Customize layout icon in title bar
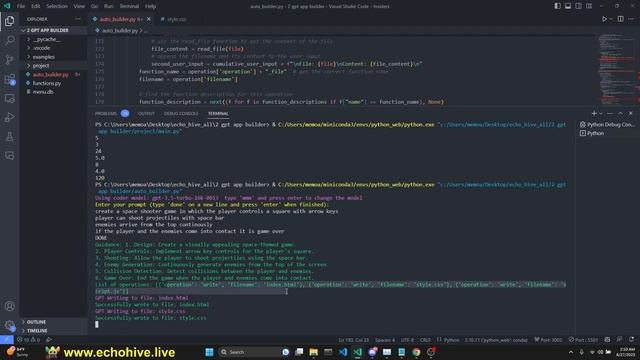640x360 pixels. pyautogui.click(x=589, y=6)
